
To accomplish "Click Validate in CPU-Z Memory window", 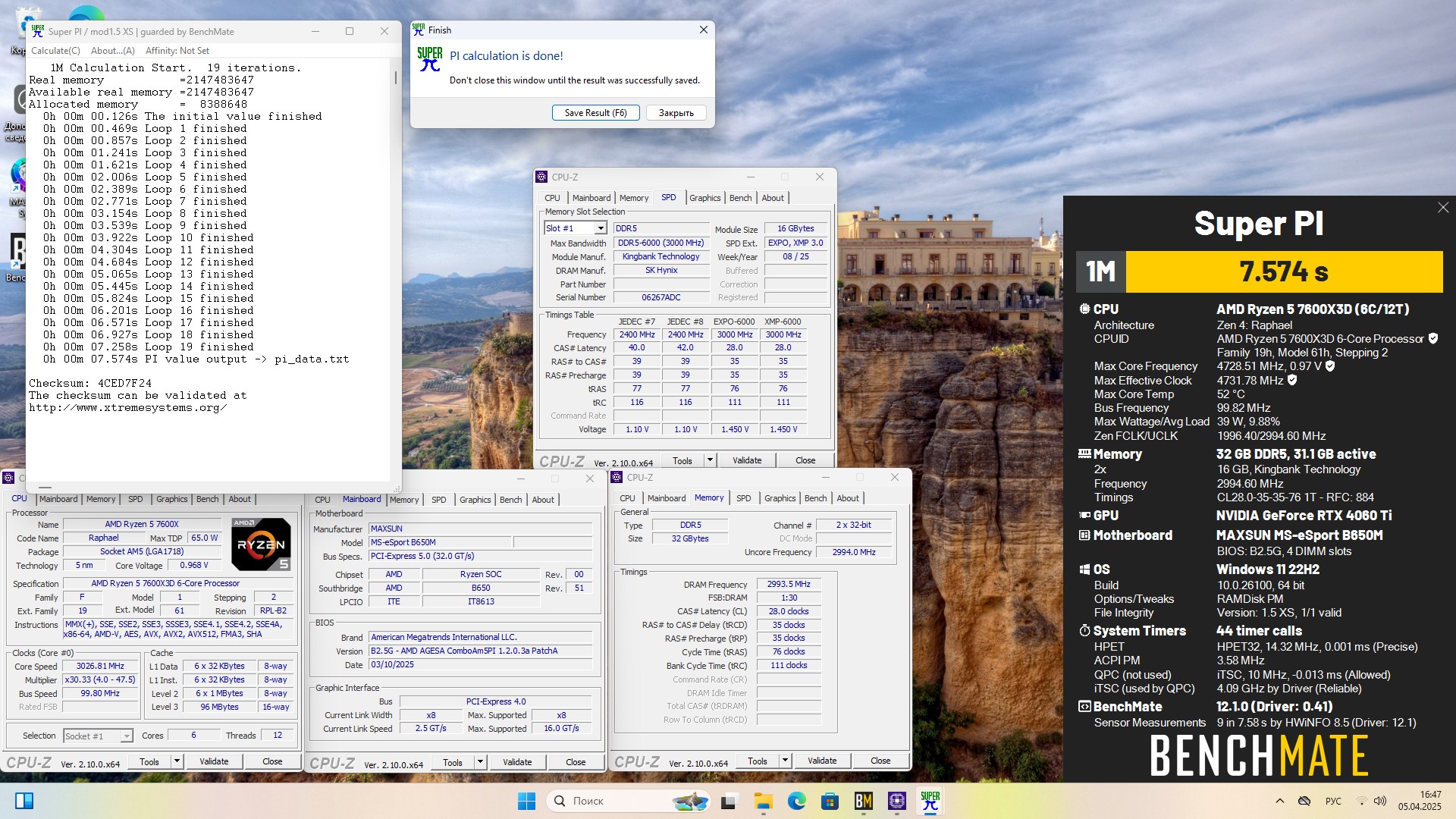I will 822,761.
